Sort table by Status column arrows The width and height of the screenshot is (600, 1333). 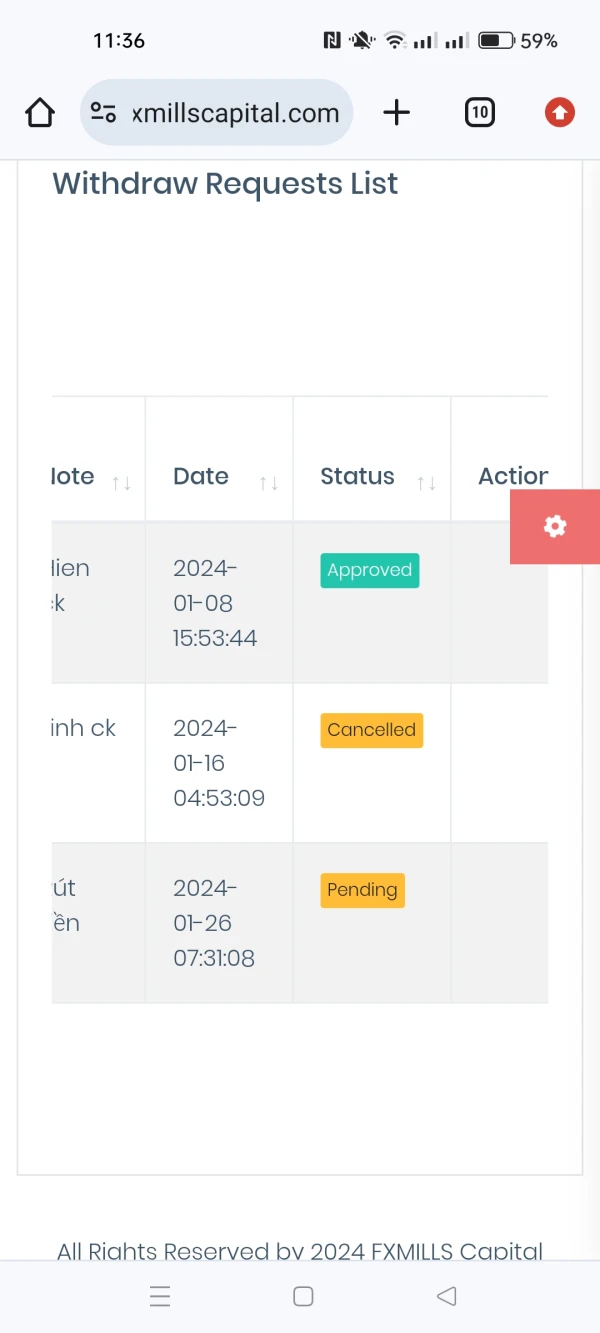click(x=426, y=484)
